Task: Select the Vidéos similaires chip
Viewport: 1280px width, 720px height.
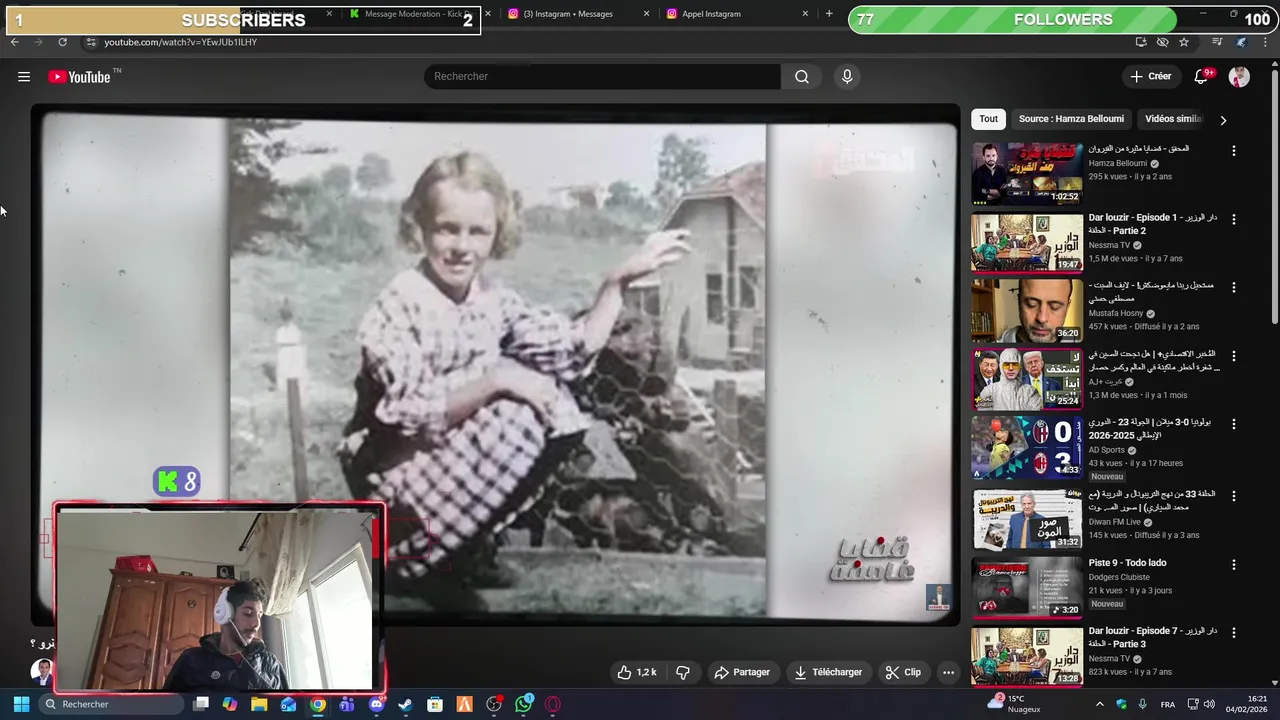Action: click(1173, 119)
